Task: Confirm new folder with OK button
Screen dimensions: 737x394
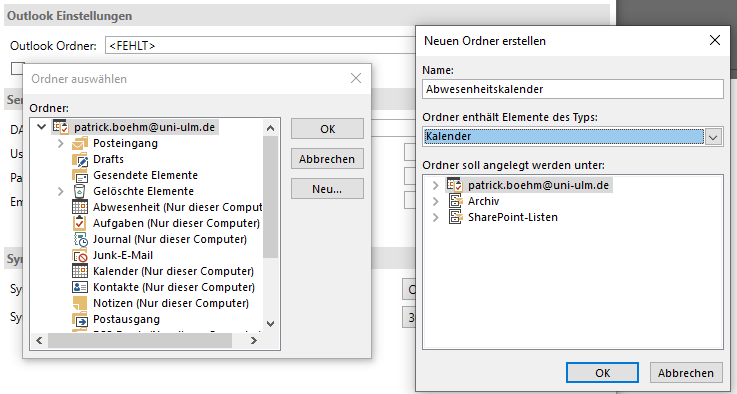Action: coord(602,373)
